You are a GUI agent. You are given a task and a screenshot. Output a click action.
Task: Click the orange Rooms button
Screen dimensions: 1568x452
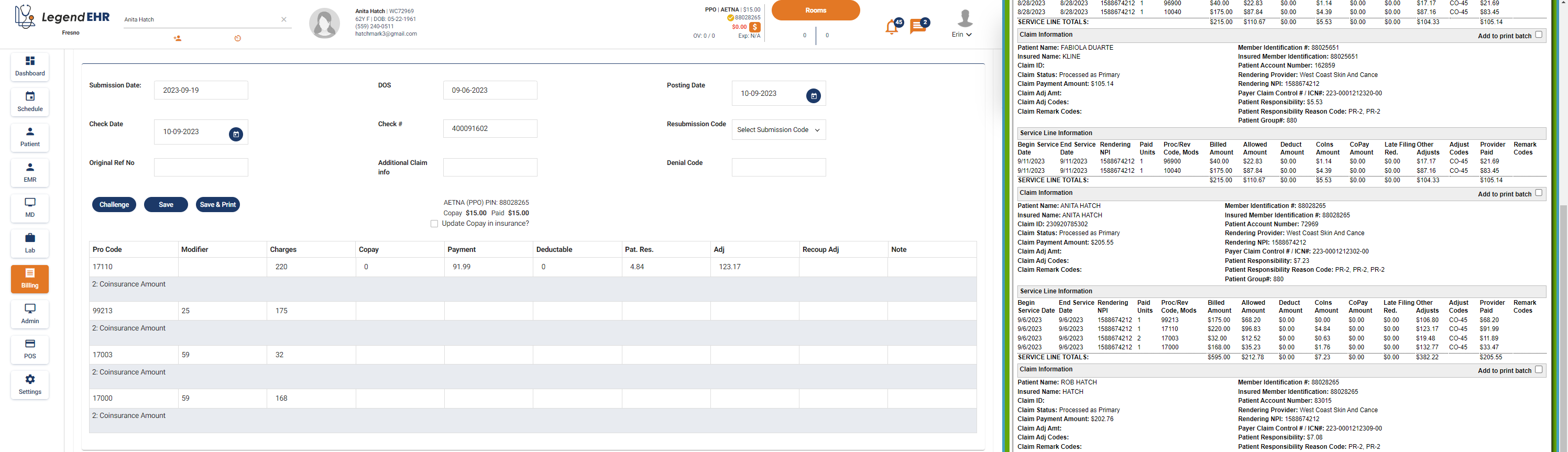(x=815, y=10)
